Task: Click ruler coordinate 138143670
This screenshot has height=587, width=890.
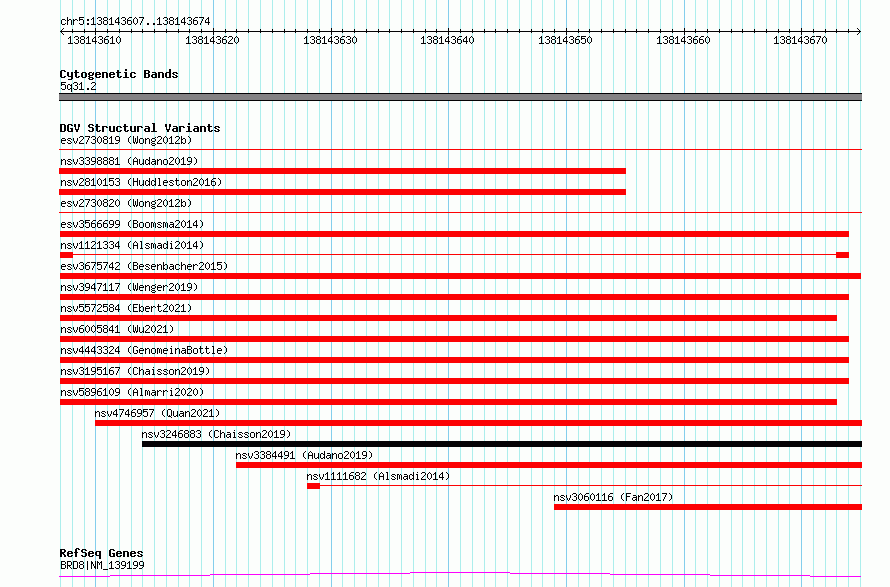Action: click(x=800, y=40)
